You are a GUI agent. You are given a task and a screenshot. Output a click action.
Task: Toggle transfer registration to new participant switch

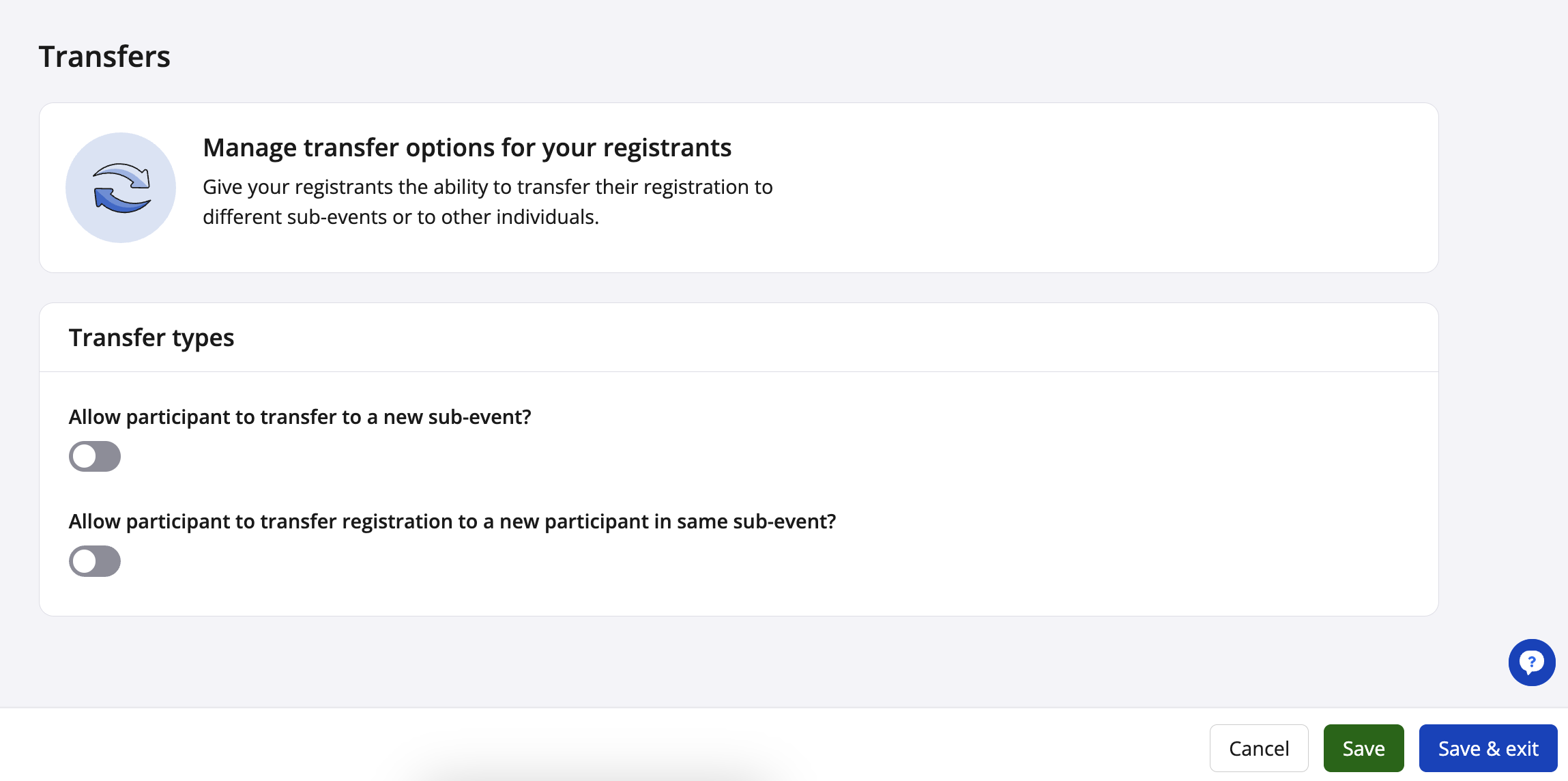pyautogui.click(x=95, y=561)
